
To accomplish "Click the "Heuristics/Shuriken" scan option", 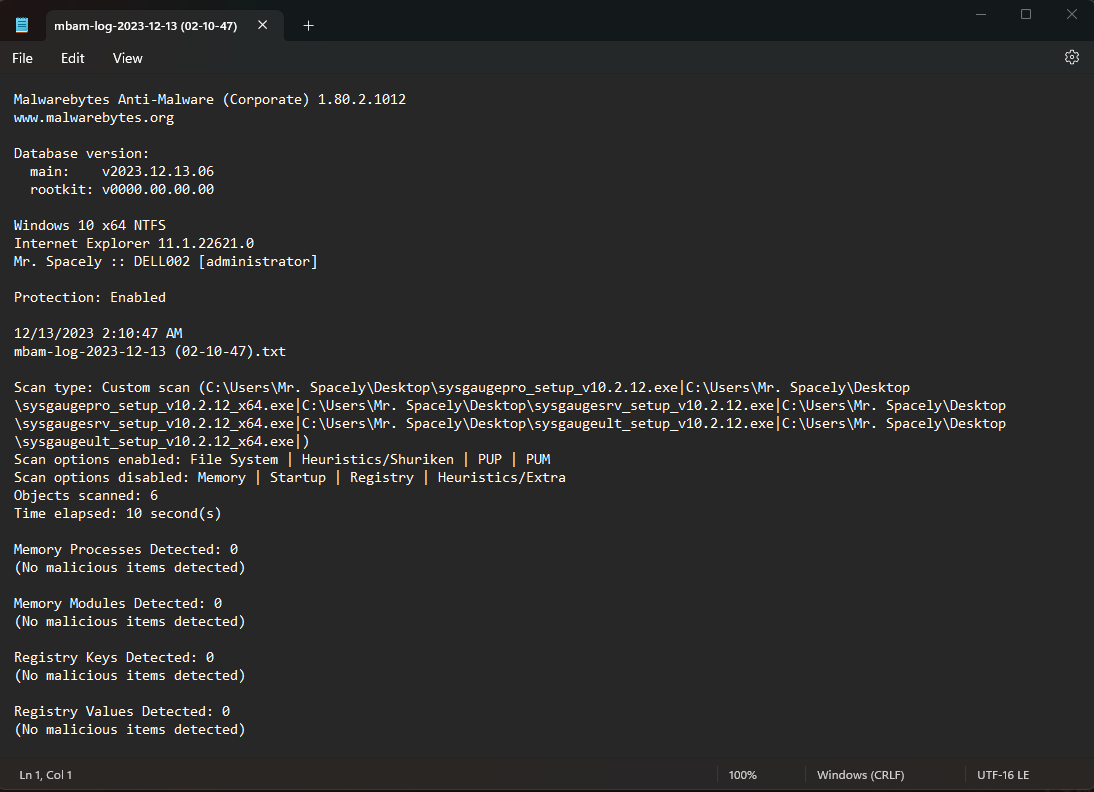I will (x=377, y=460).
